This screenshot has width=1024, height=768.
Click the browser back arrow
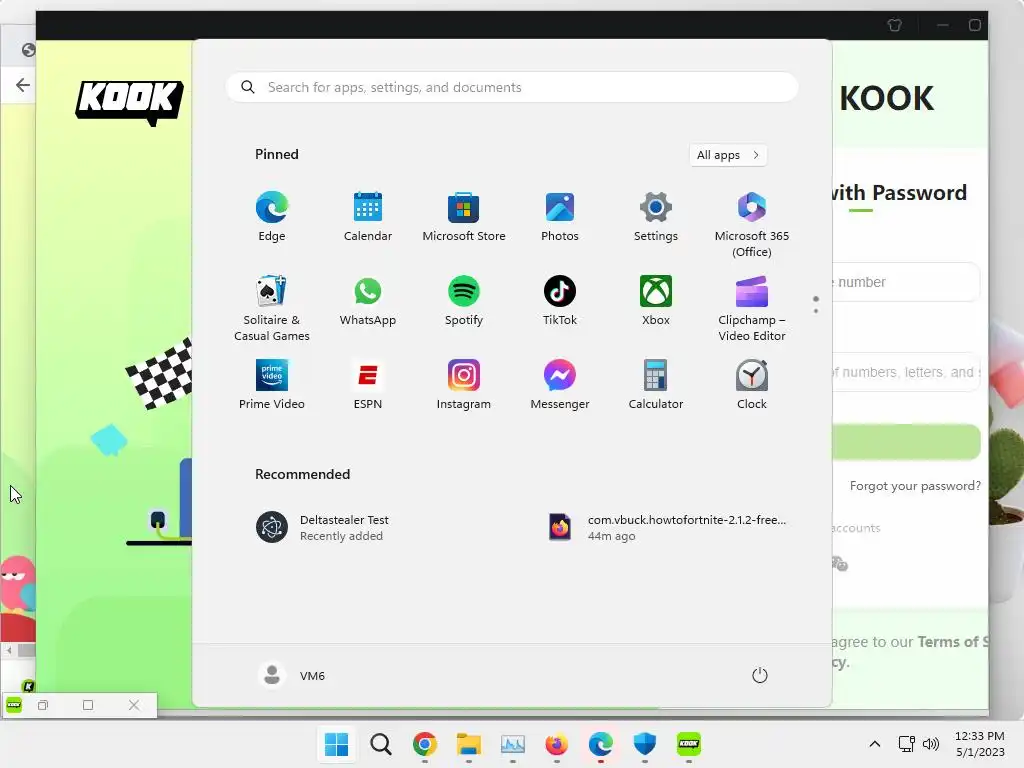[x=23, y=85]
